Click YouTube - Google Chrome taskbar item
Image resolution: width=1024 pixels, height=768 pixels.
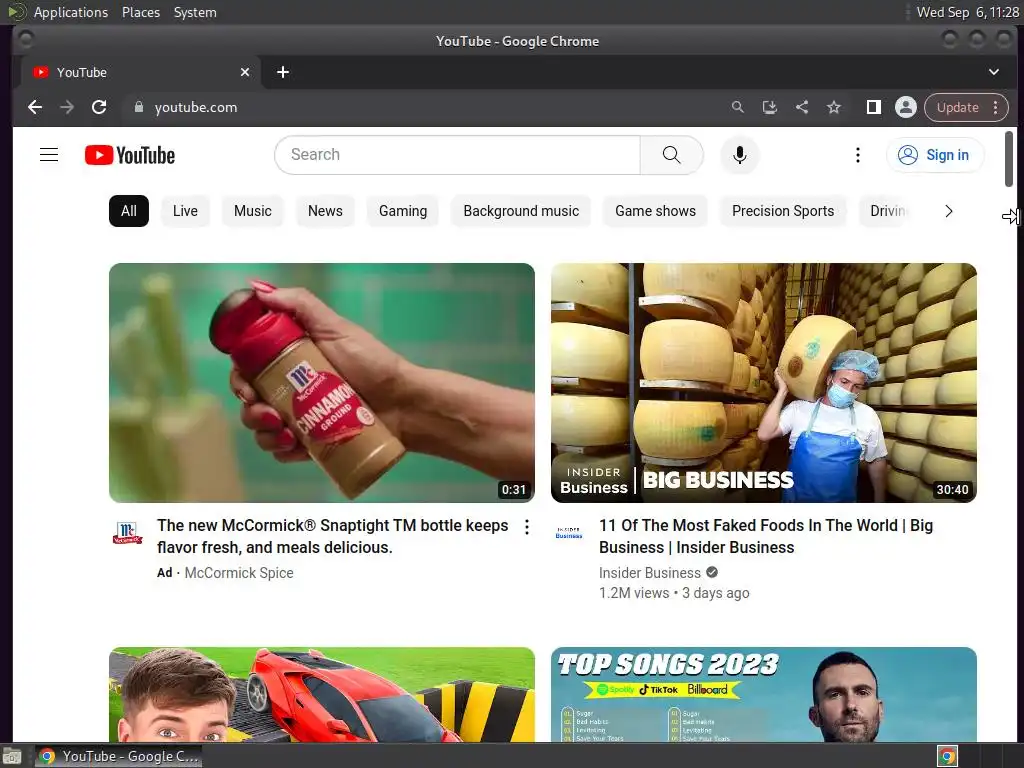pos(118,756)
